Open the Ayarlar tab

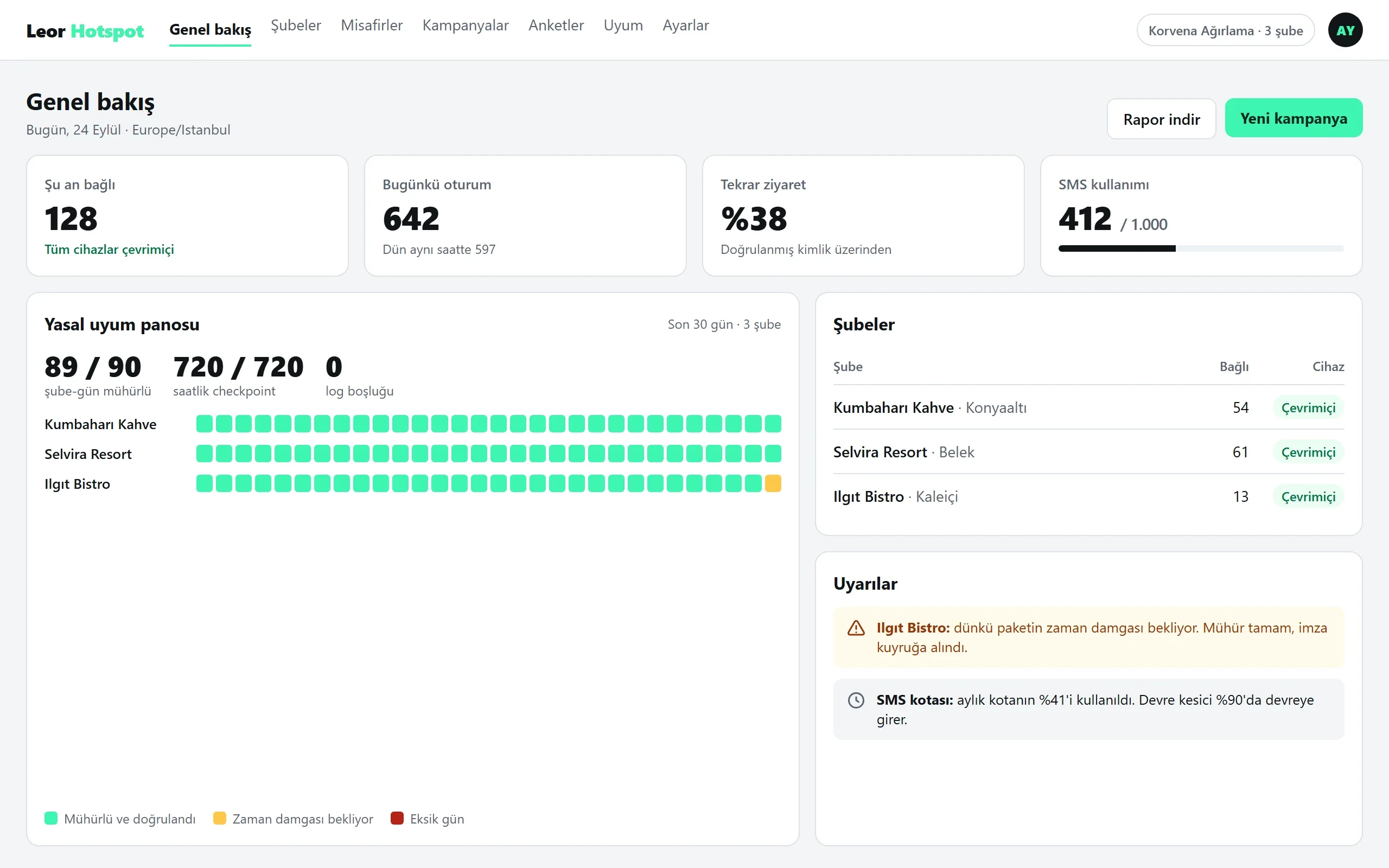[x=686, y=26]
